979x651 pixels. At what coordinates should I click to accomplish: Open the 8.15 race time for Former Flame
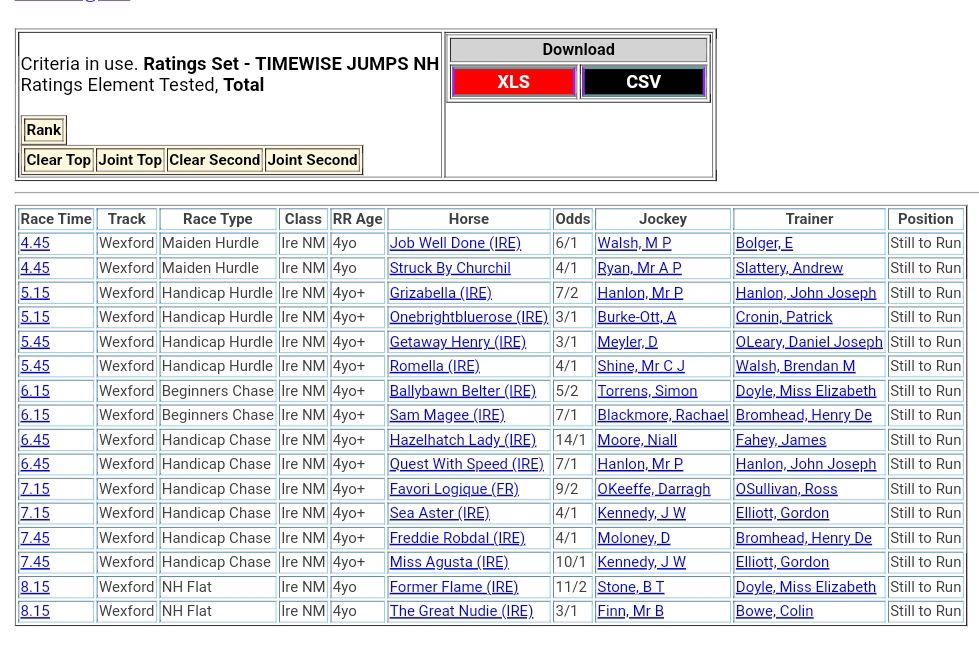coord(35,587)
